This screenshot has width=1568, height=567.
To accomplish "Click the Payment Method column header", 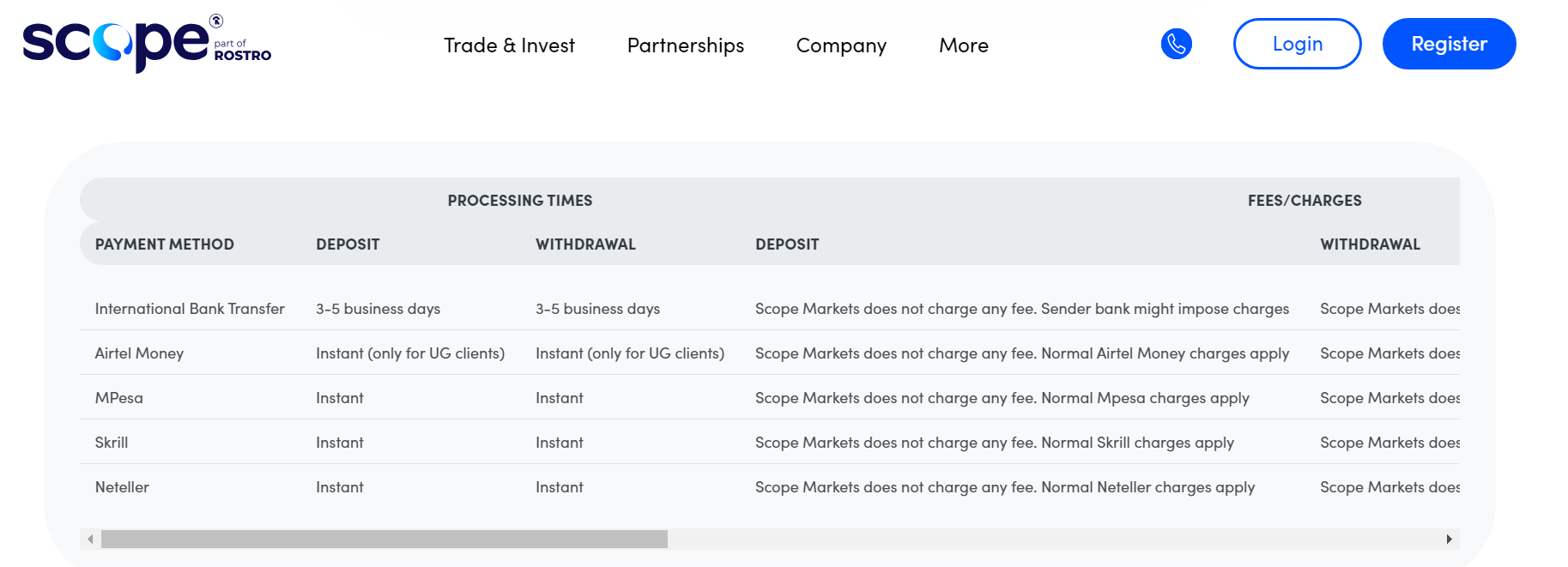I will tap(164, 244).
